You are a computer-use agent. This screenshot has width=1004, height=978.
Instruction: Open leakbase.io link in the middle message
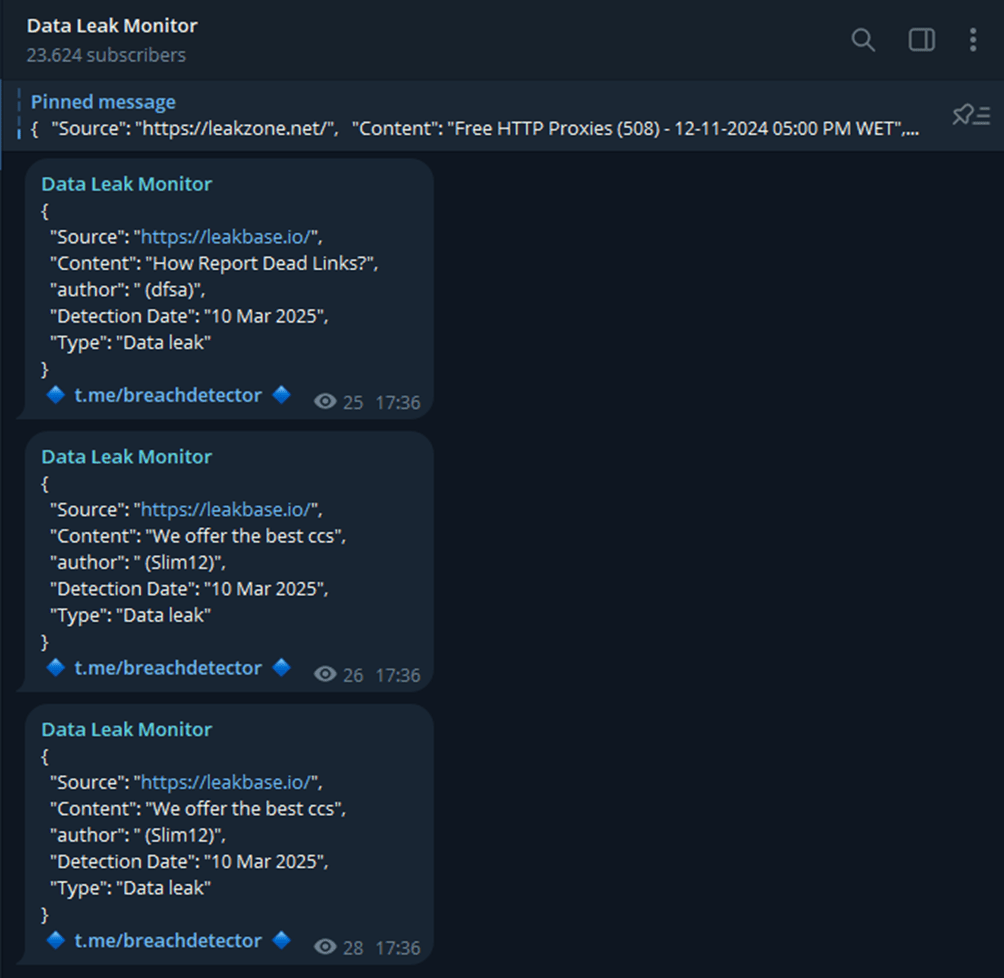(228, 510)
